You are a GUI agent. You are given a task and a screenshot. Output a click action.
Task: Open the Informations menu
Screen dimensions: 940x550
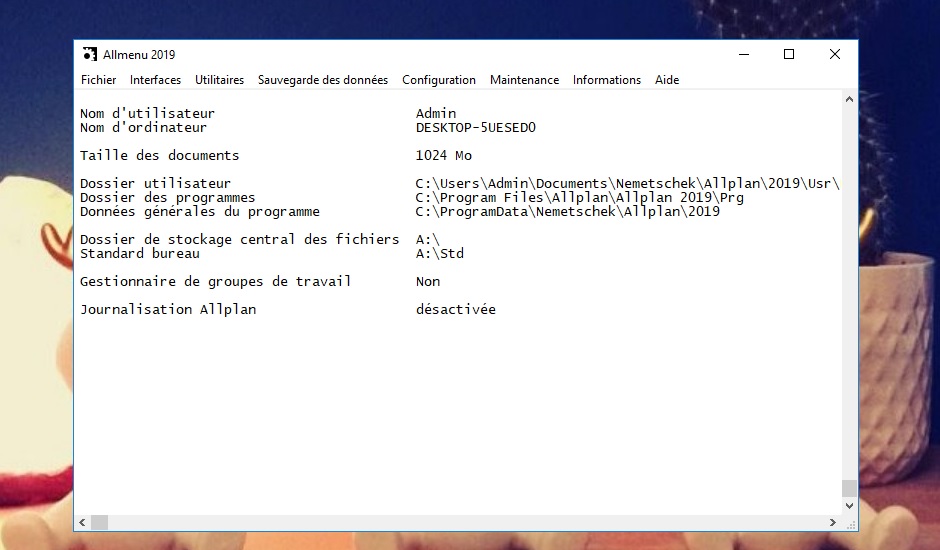pyautogui.click(x=607, y=80)
